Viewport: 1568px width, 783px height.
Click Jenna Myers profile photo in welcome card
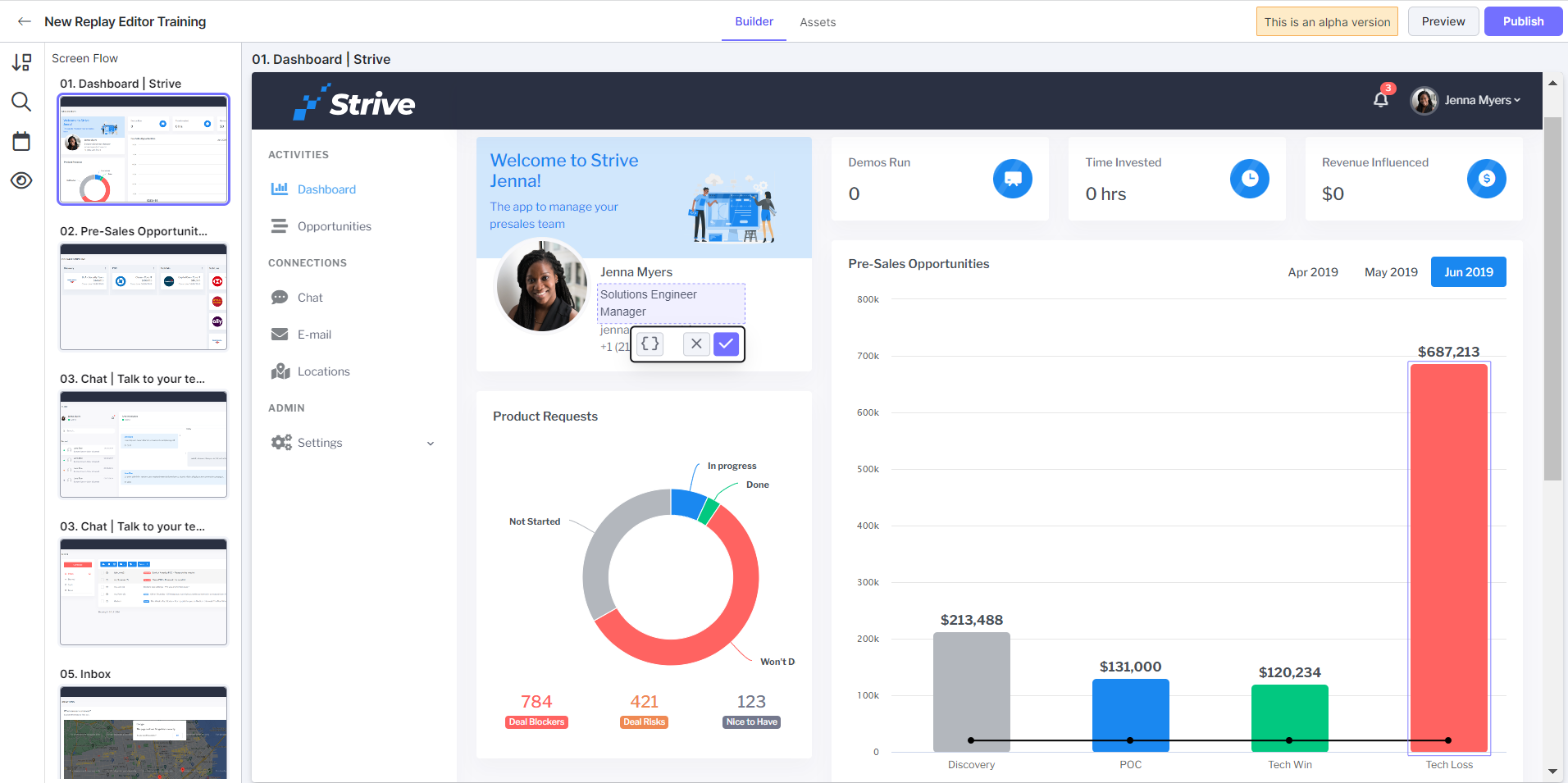point(541,285)
